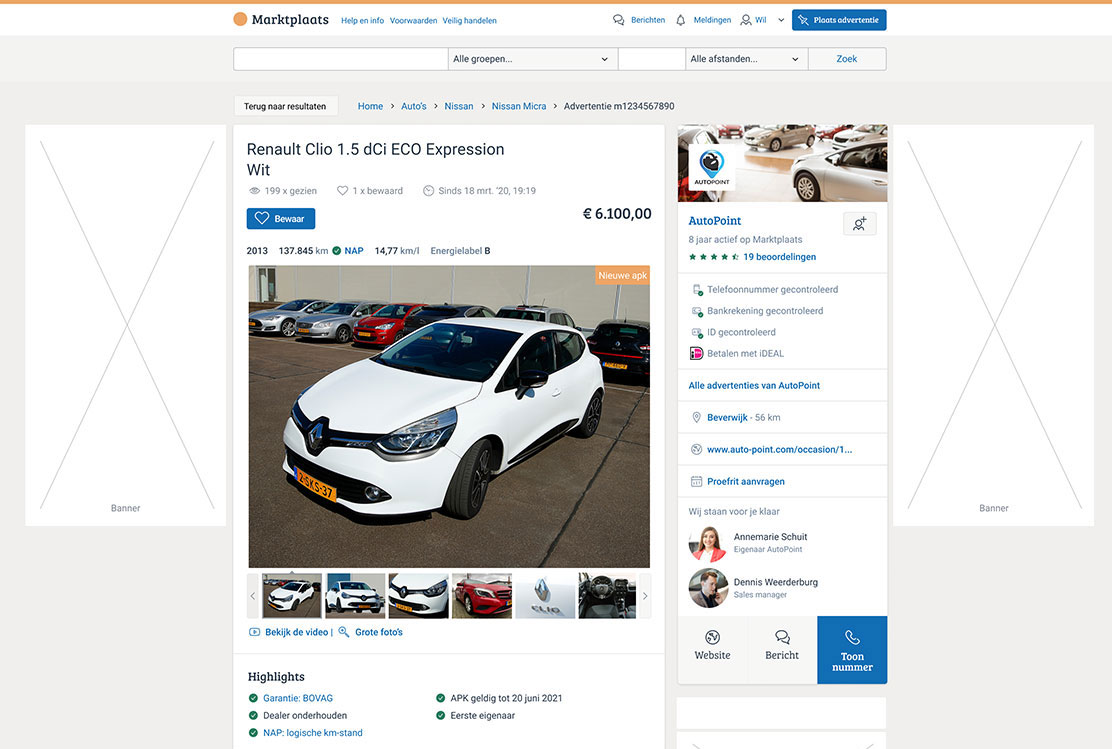
Task: Expand the account menu chevron
Action: pyautogui.click(x=781, y=20)
